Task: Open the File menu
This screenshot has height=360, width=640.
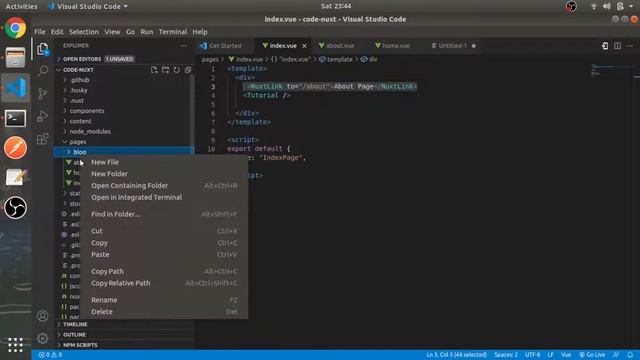Action: 40,32
